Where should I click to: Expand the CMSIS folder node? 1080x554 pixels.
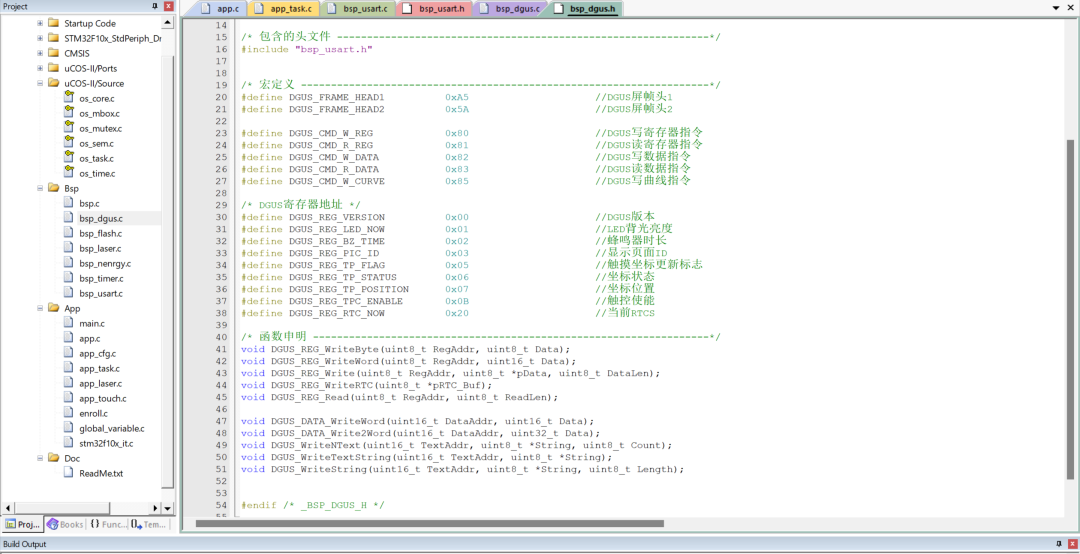pos(40,53)
